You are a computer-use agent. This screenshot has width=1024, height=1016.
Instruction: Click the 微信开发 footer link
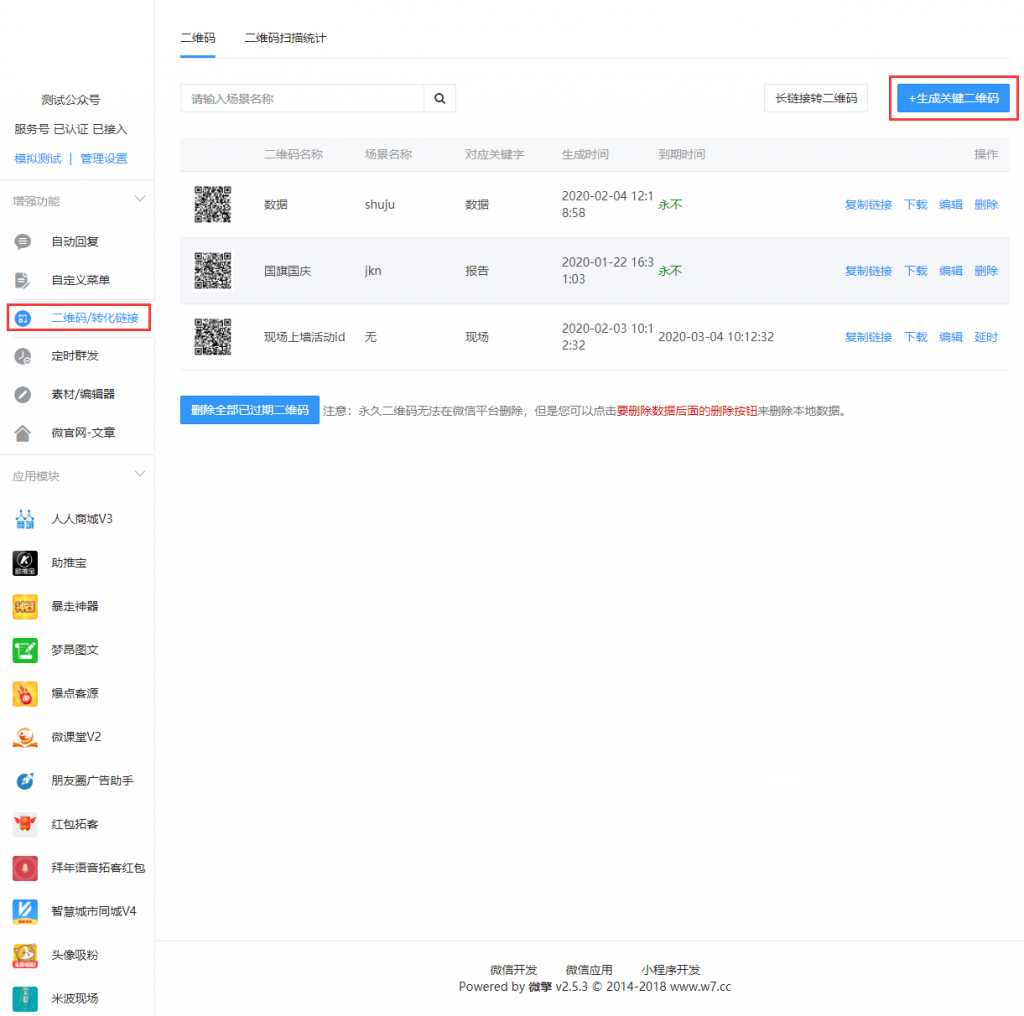pos(513,970)
